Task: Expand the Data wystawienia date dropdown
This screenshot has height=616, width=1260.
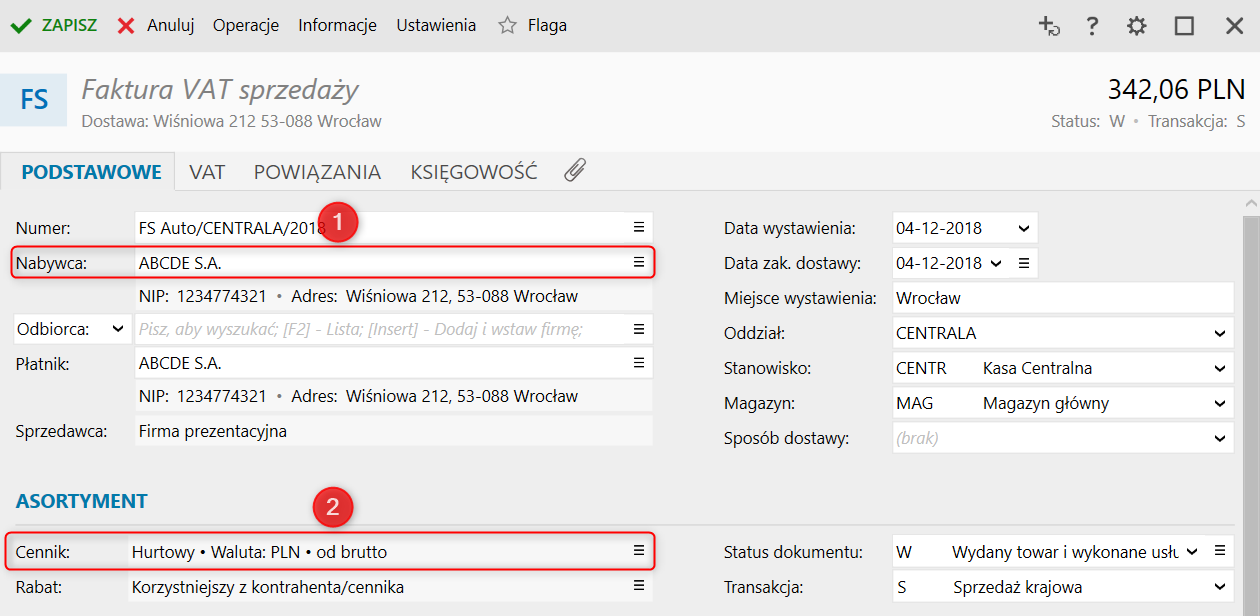Action: pyautogui.click(x=1023, y=228)
